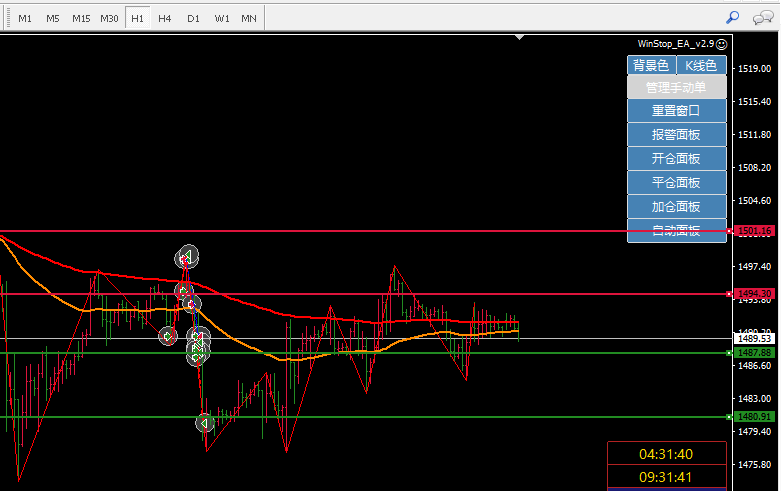Select the green 1480.91 price line handle

(729, 417)
